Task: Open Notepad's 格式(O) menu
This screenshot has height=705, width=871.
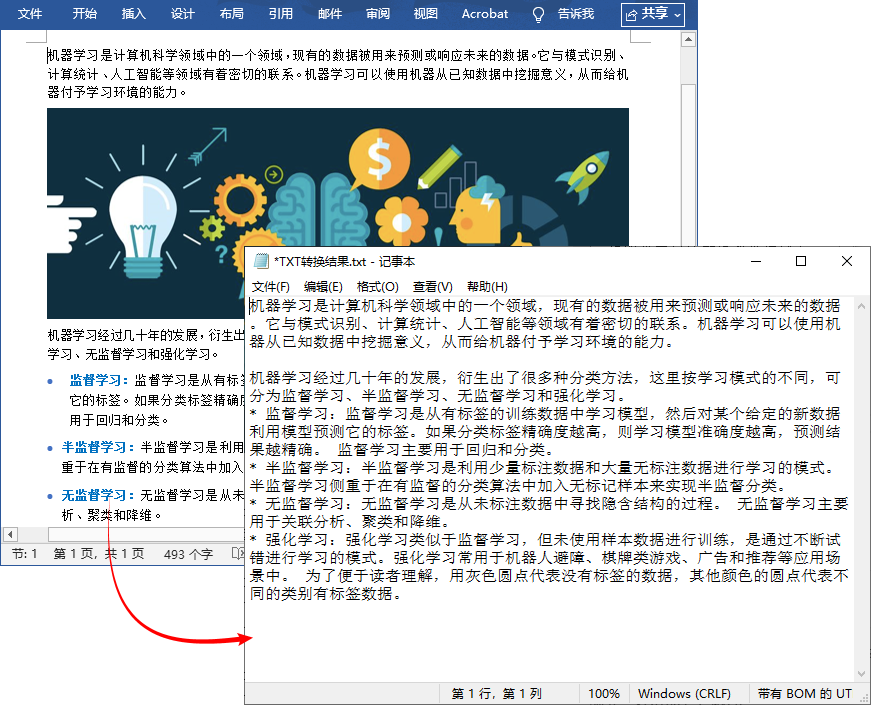Action: click(x=378, y=285)
